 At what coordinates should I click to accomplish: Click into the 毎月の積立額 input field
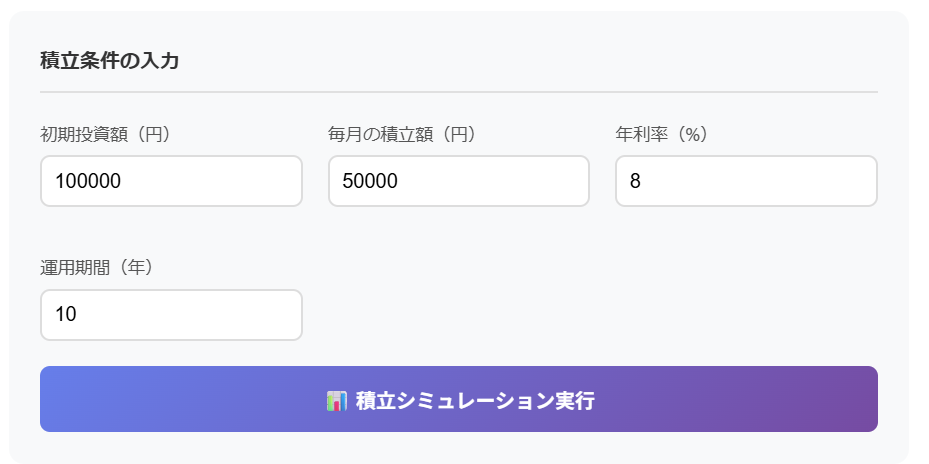tap(459, 181)
